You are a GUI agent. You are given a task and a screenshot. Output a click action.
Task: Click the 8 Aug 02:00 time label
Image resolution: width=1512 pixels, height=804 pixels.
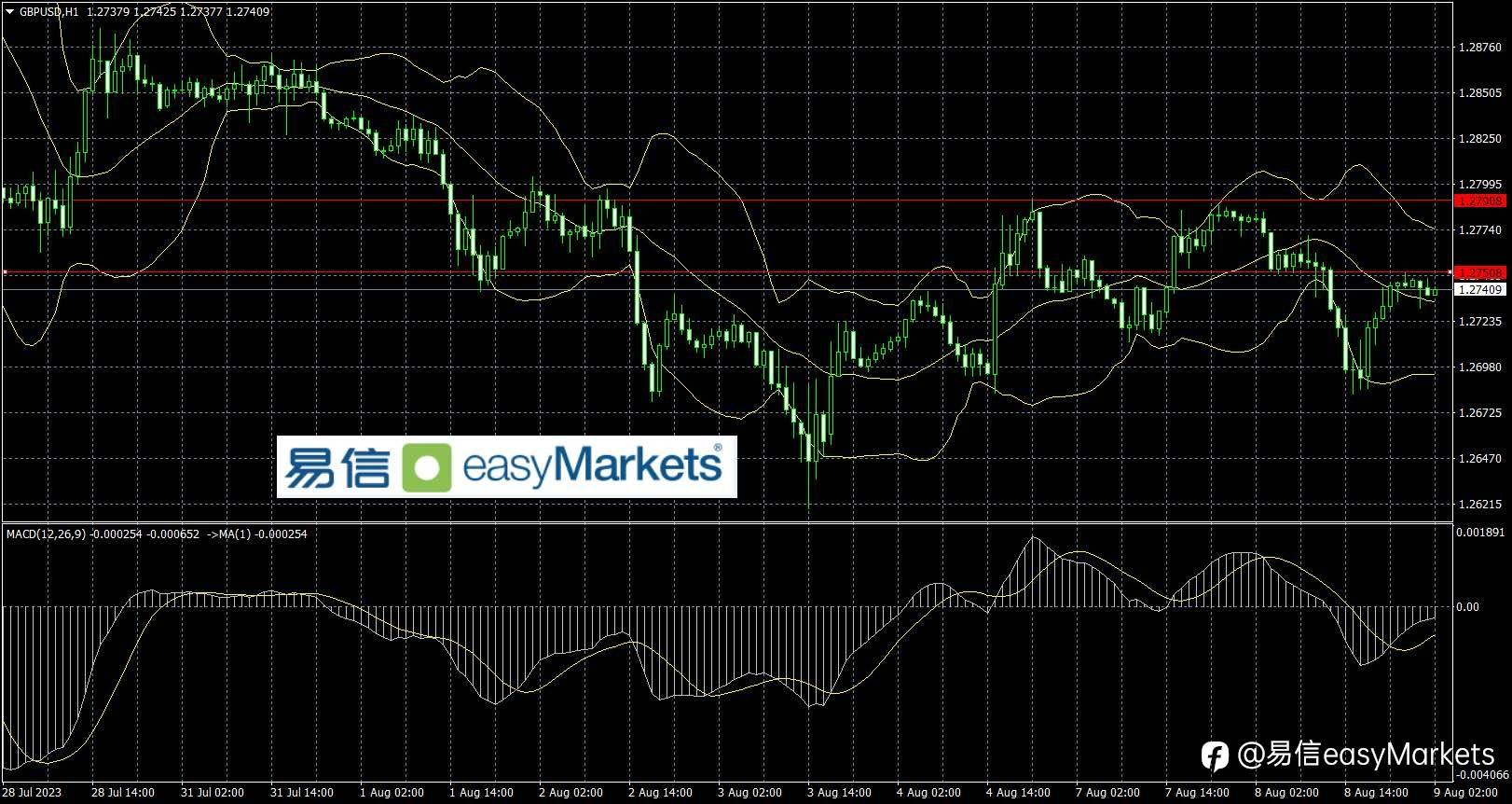point(1286,793)
